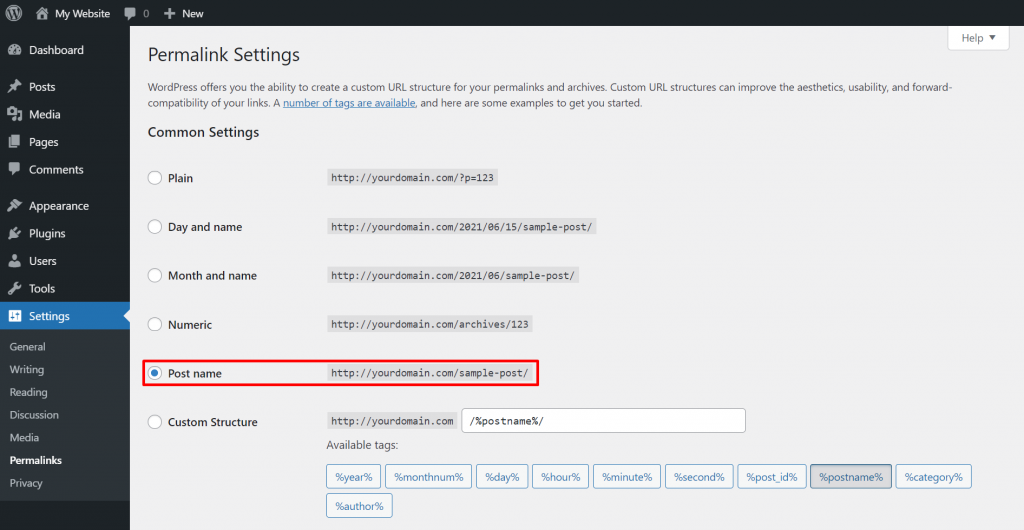Viewport: 1024px width, 530px height.
Task: Click the Appearance paintbrush icon
Action: click(14, 206)
